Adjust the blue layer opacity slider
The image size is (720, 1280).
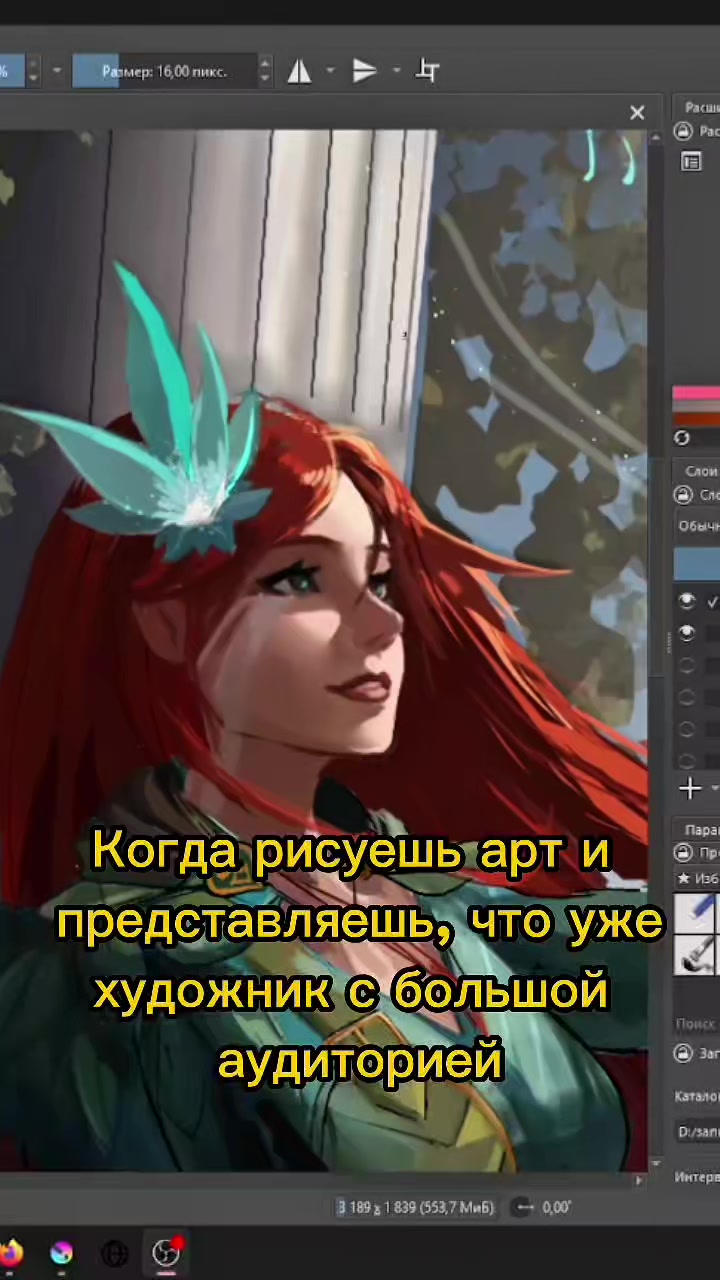tap(697, 562)
